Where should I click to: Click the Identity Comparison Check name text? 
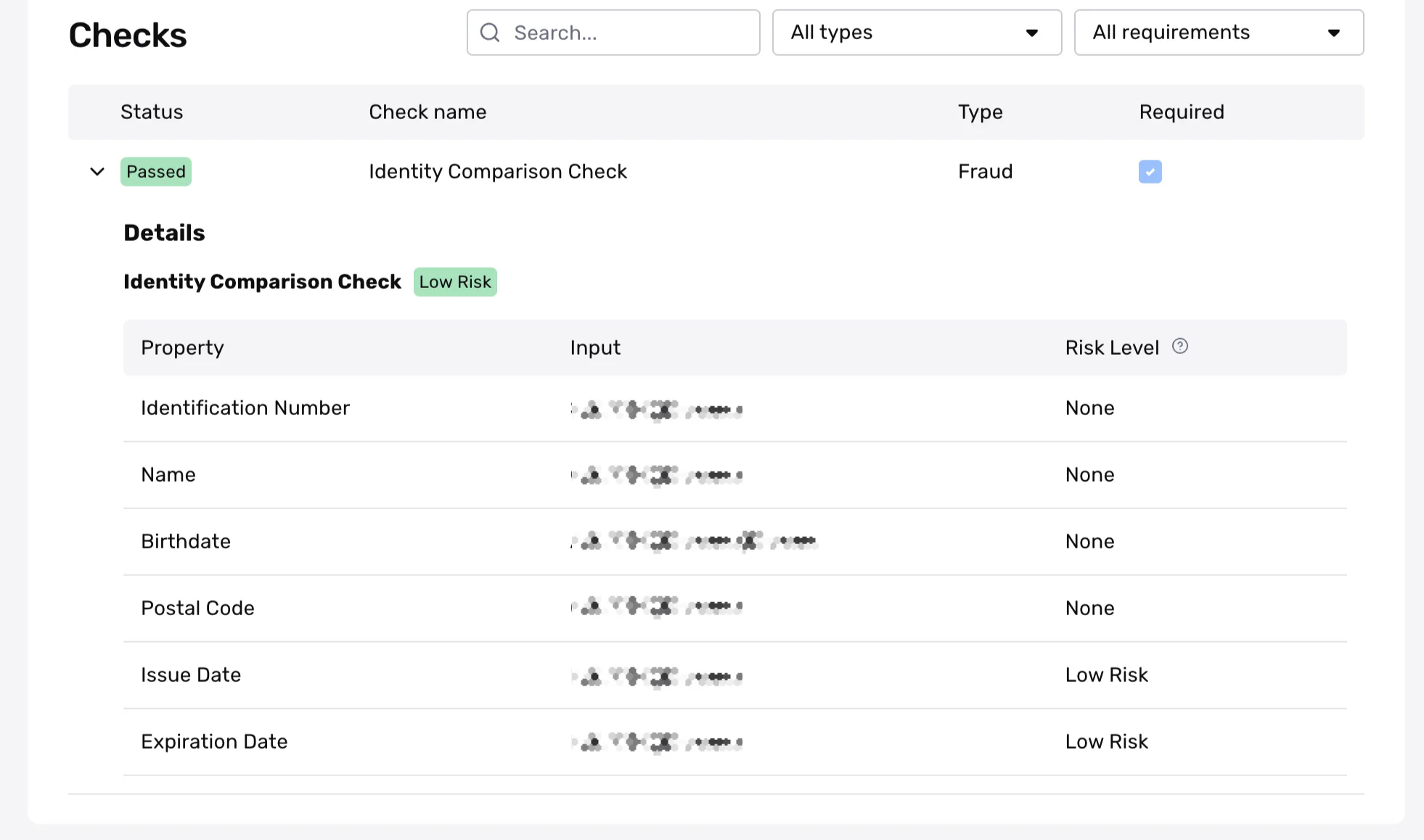coord(497,172)
